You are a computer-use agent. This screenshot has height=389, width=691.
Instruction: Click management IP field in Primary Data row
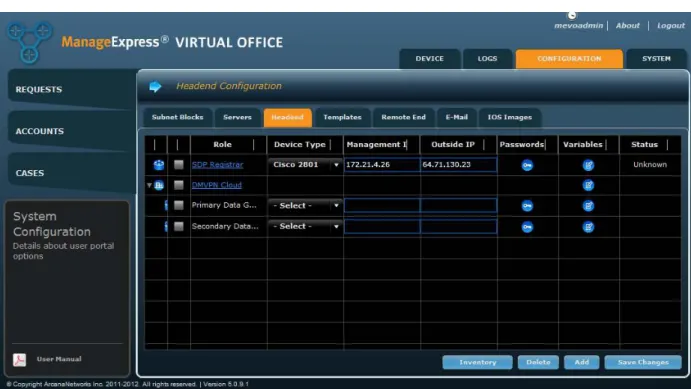(382, 205)
